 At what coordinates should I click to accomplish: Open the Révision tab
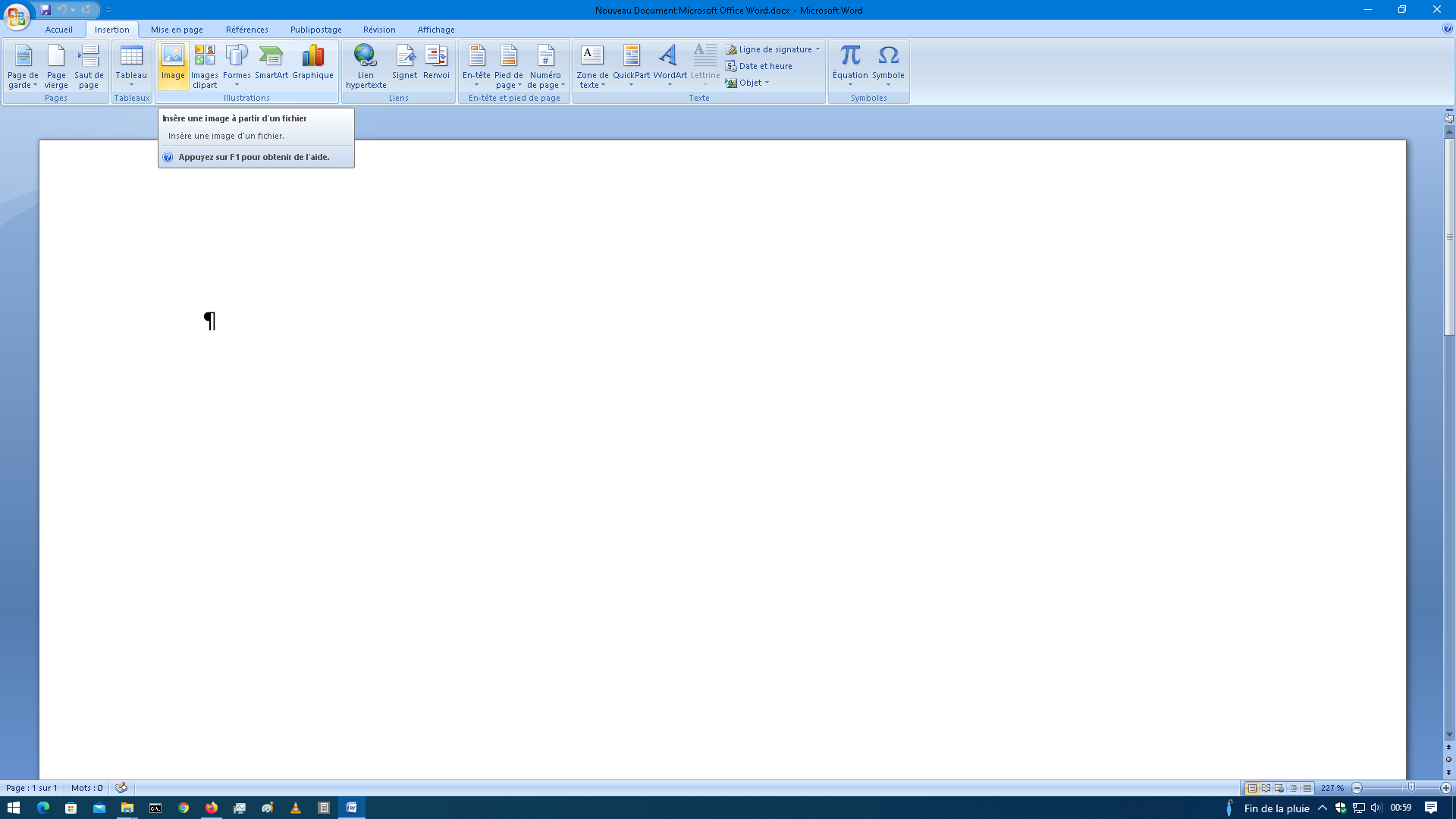point(379,30)
